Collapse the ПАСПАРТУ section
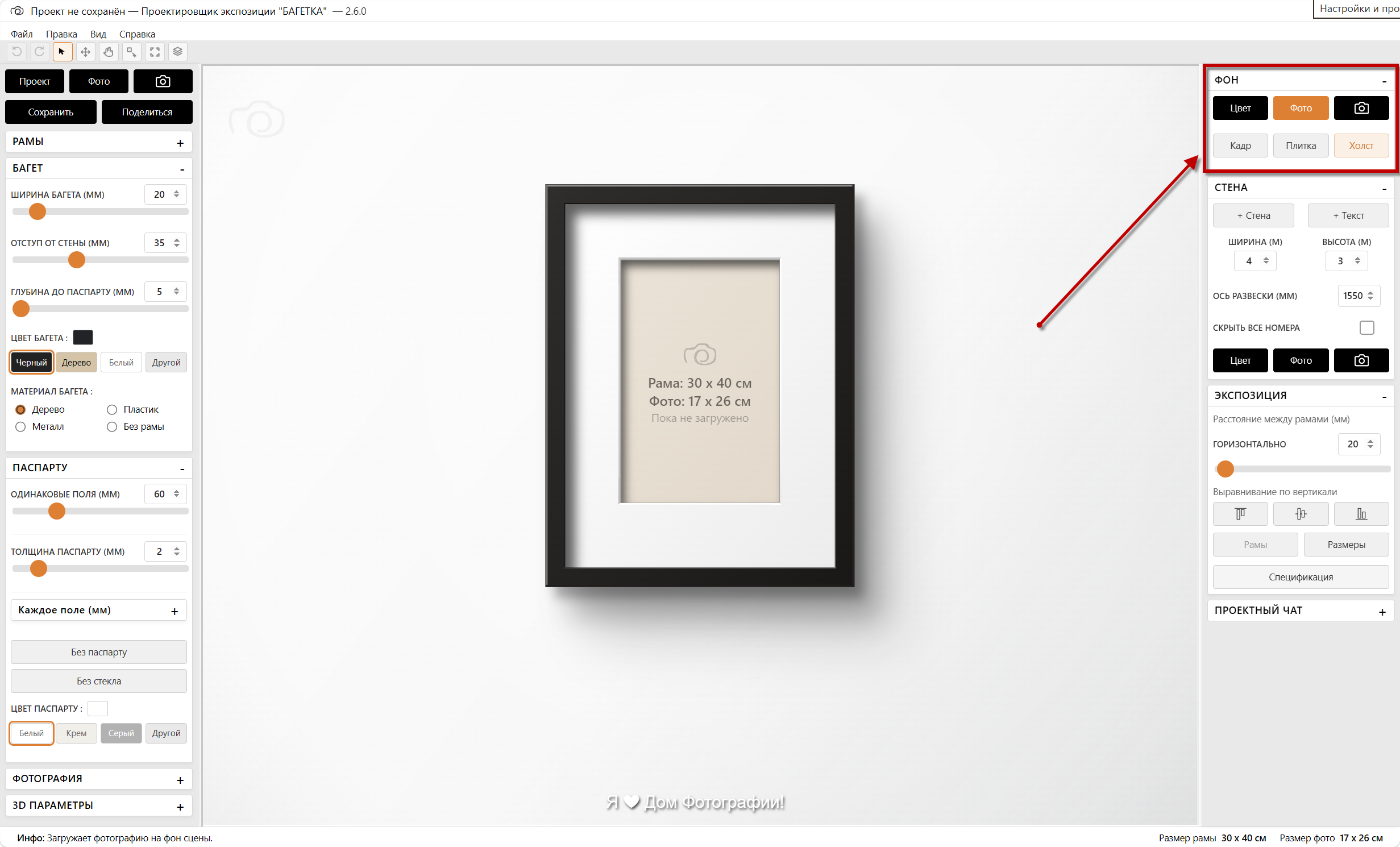This screenshot has width=1400, height=847. 182,468
